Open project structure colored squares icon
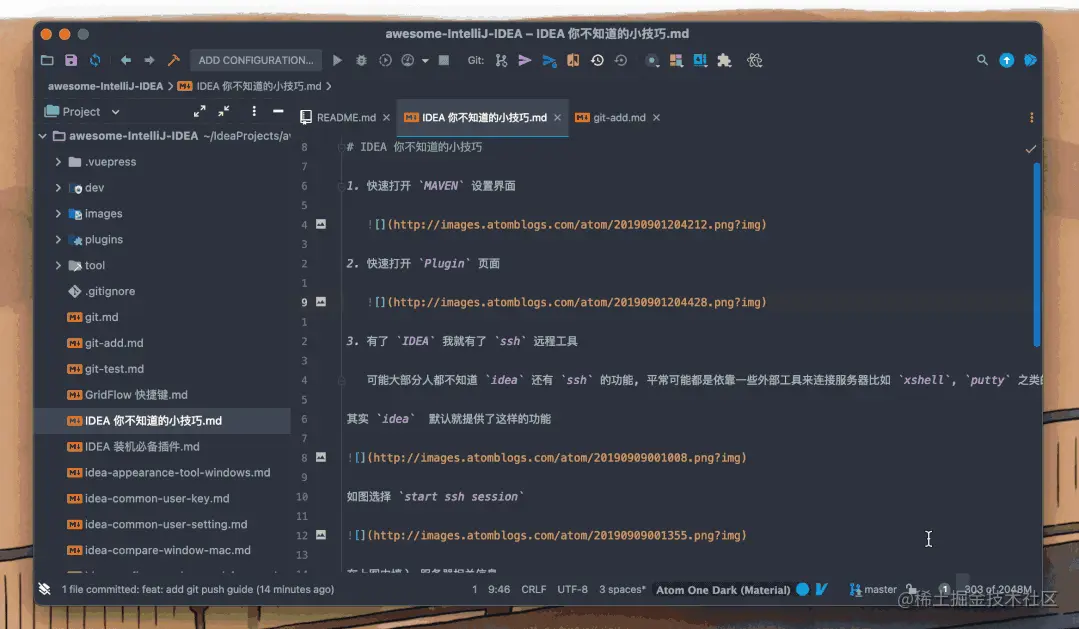 pyautogui.click(x=676, y=61)
